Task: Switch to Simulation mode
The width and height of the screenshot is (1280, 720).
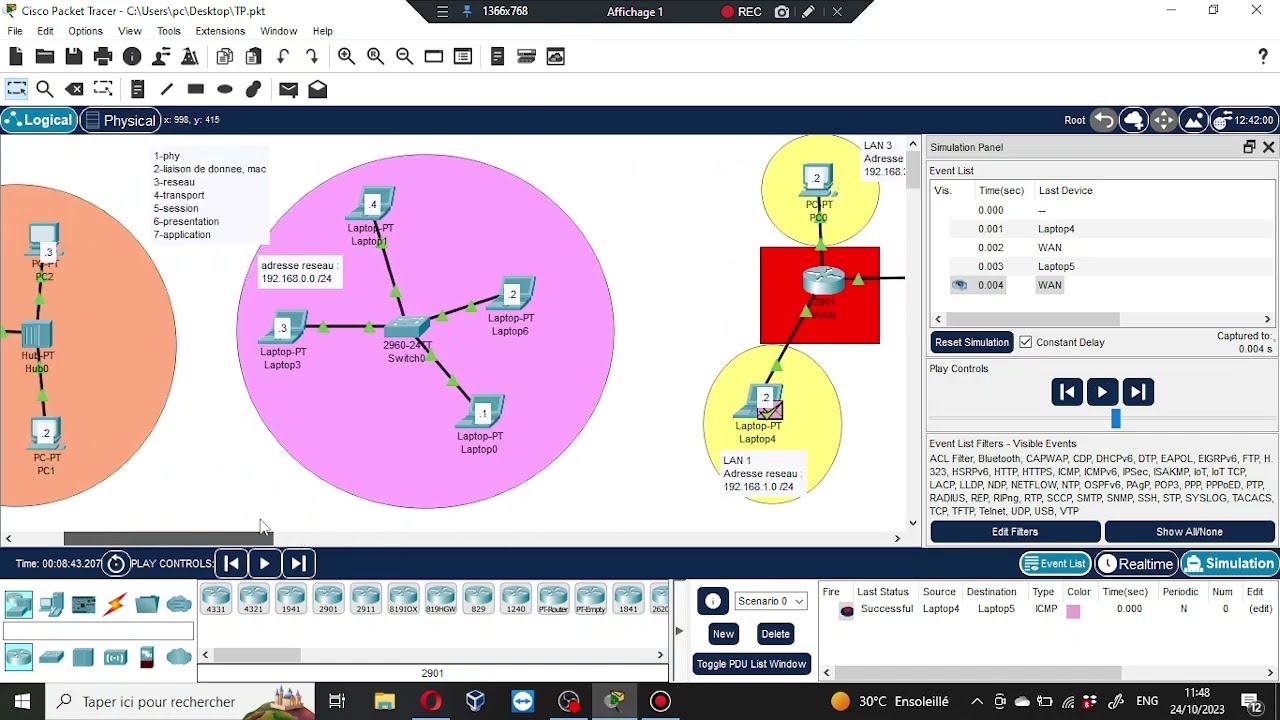Action: [x=1229, y=564]
